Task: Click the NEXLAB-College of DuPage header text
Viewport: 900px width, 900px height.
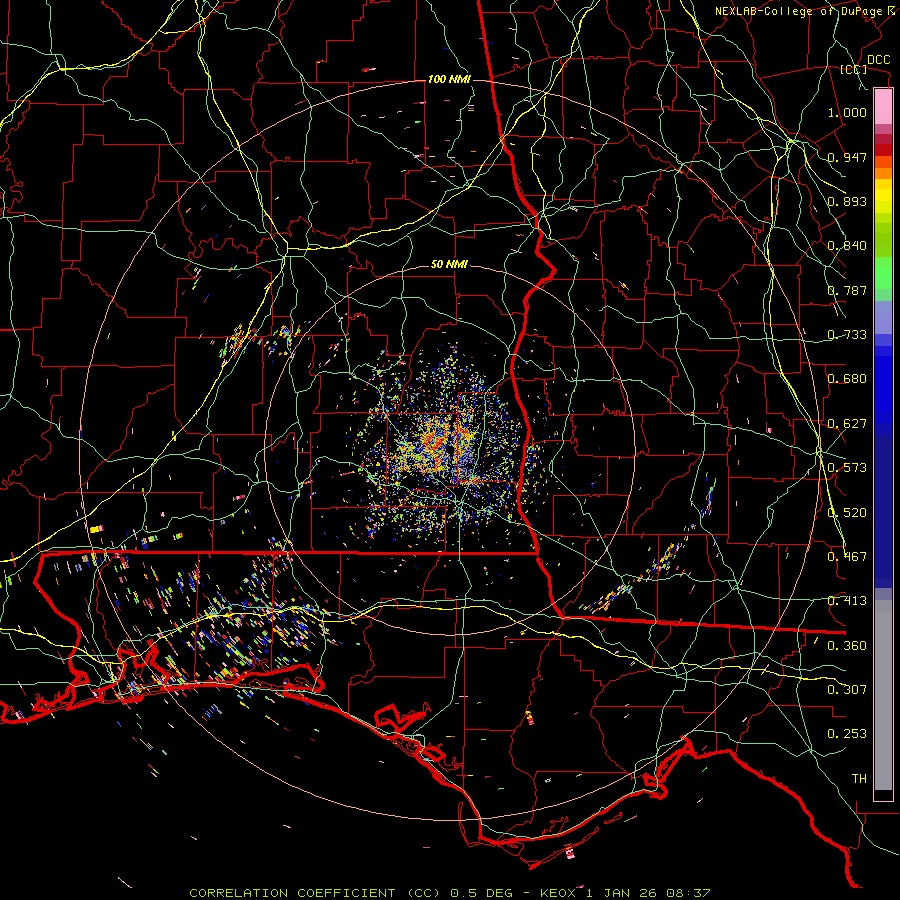Action: (798, 11)
